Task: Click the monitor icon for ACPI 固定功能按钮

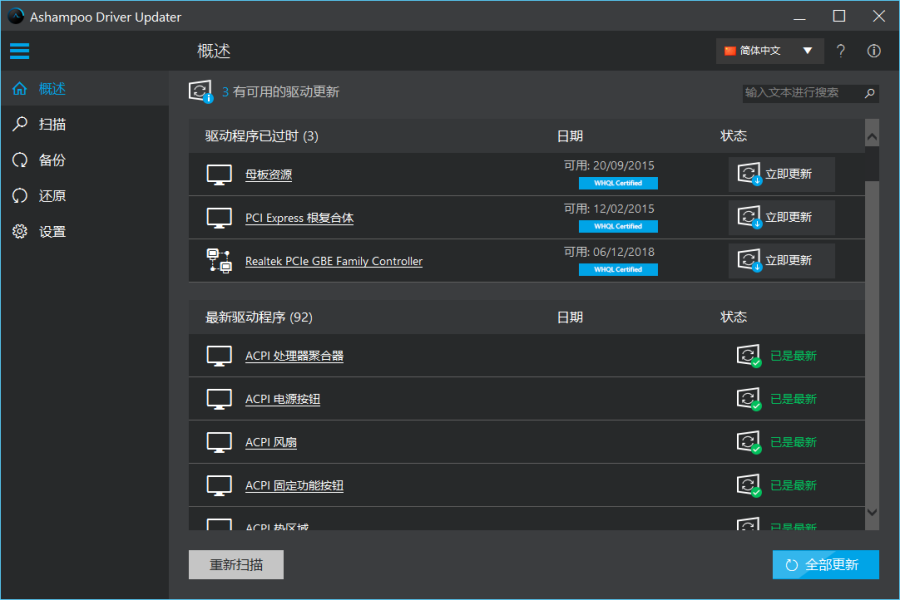Action: (x=219, y=486)
